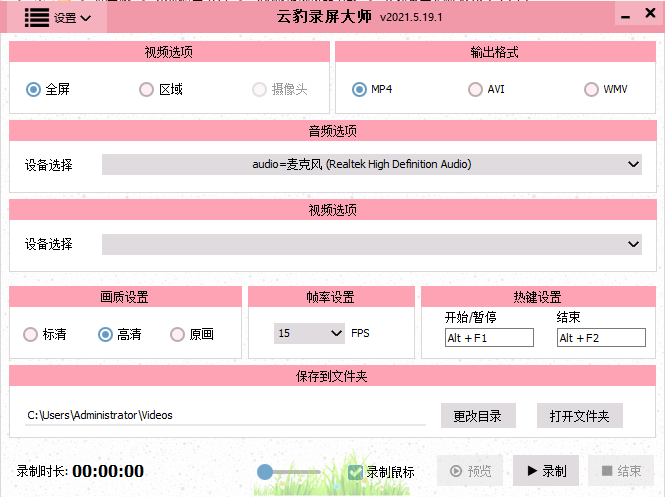Click the 开始/暂停 hotkey field Alt+F1
Image resolution: width=665 pixels, height=497 pixels.
pyautogui.click(x=489, y=338)
